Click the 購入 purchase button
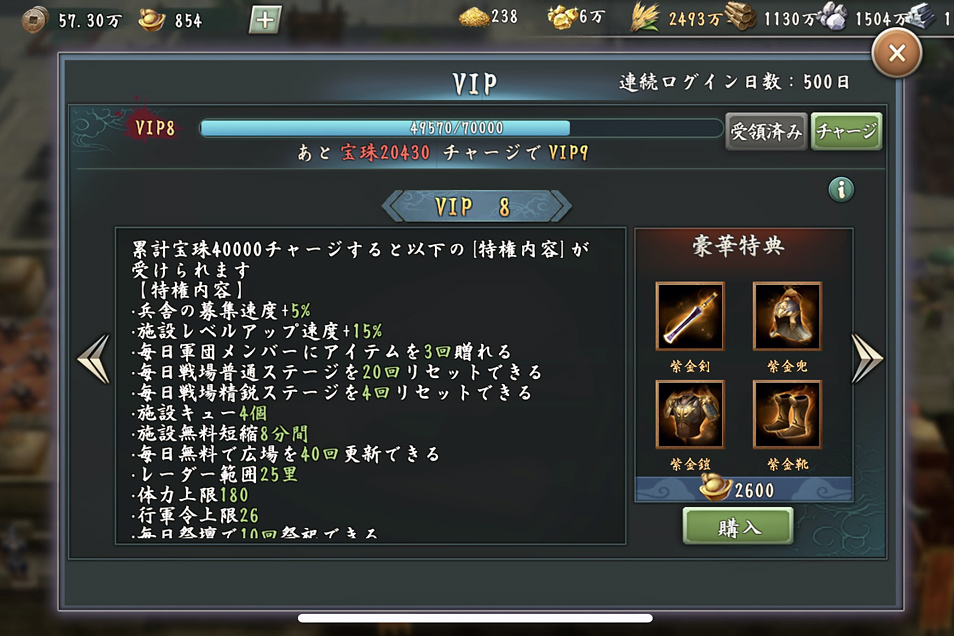Viewport: 954px width, 636px height. point(738,526)
